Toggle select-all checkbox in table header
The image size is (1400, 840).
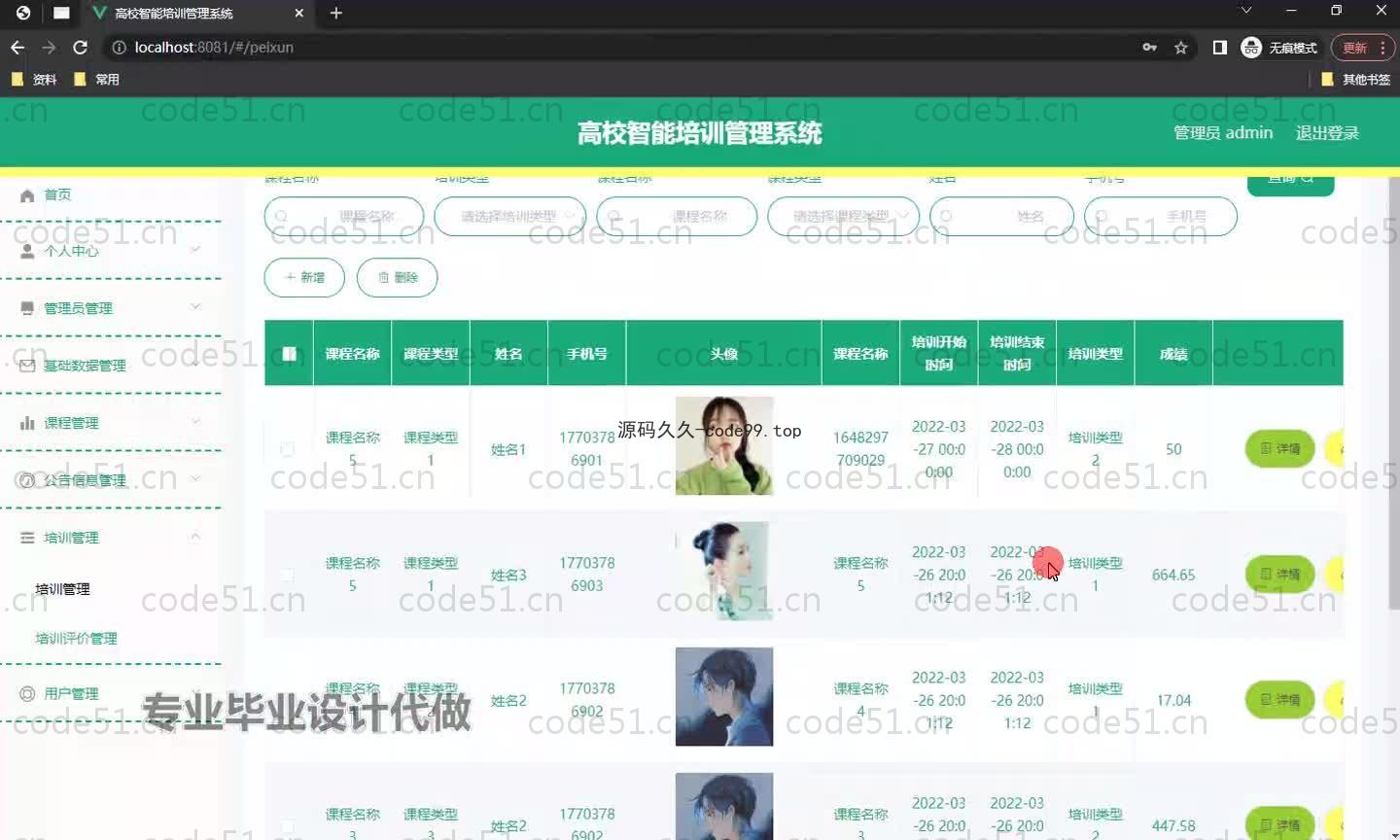(289, 354)
